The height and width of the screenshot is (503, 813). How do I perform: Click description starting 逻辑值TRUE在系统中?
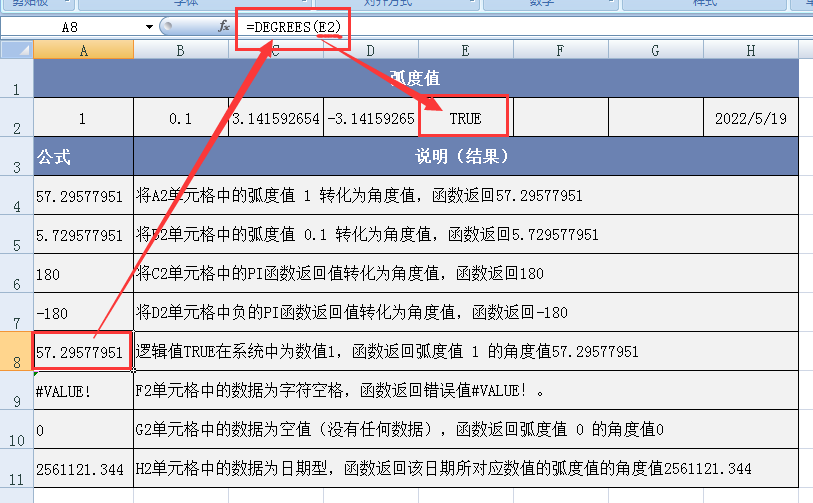(x=466, y=351)
